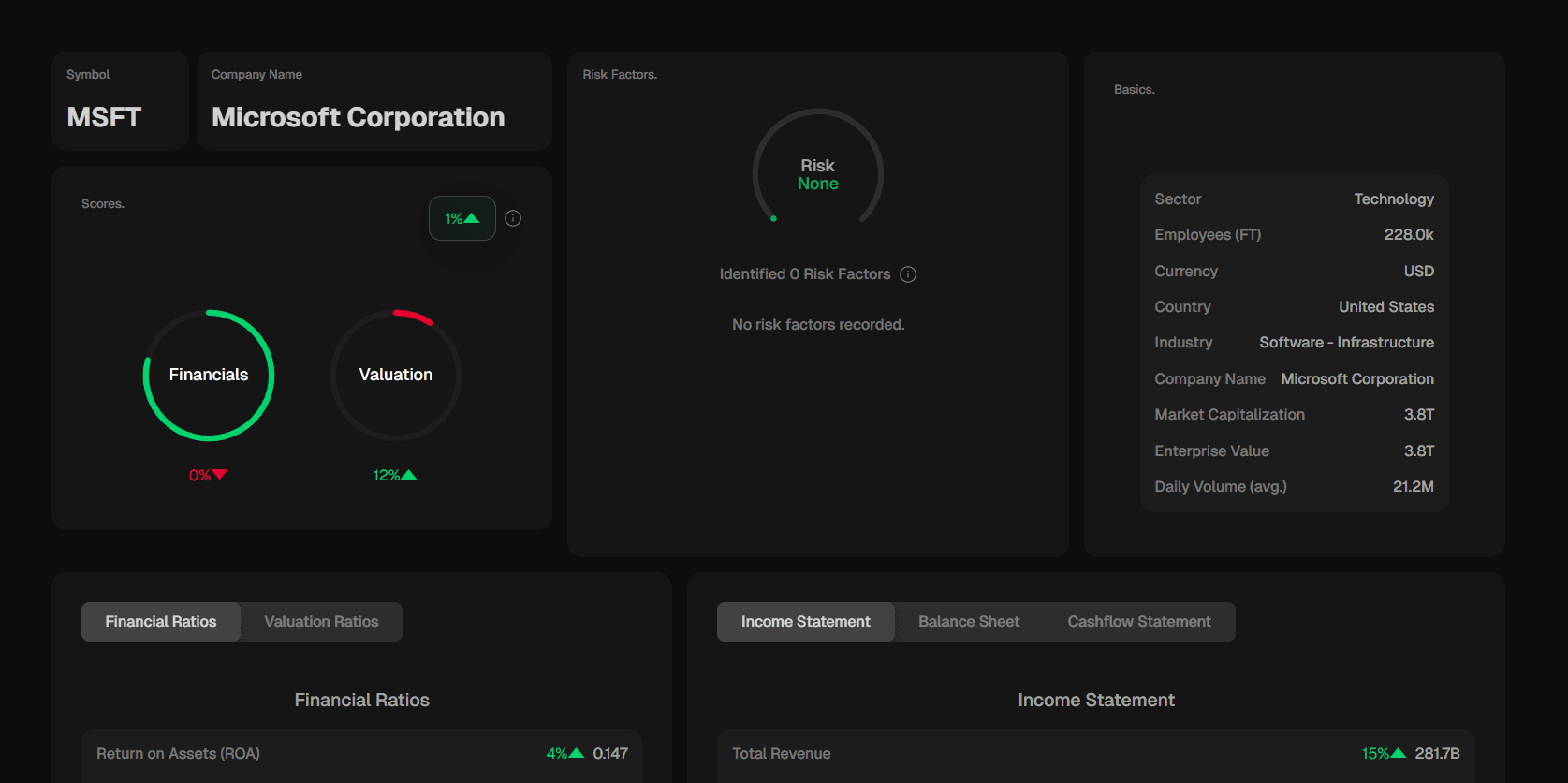
Task: Click the 1% up score change badge
Action: pos(462,218)
